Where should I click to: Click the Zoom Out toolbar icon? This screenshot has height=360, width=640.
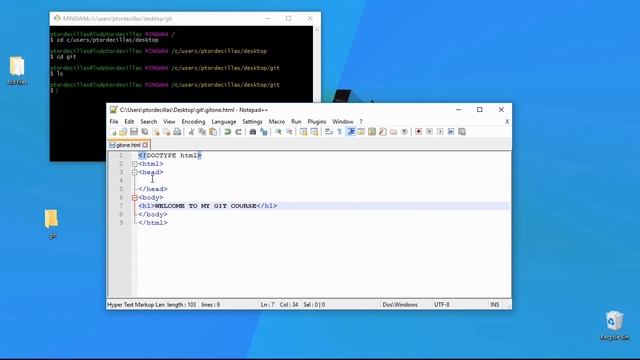[x=289, y=132]
